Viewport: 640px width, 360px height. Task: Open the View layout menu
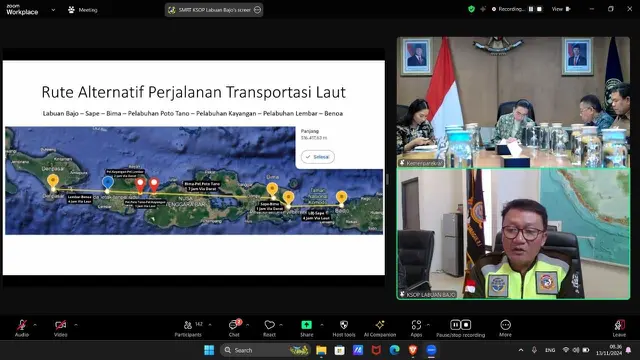(x=561, y=9)
